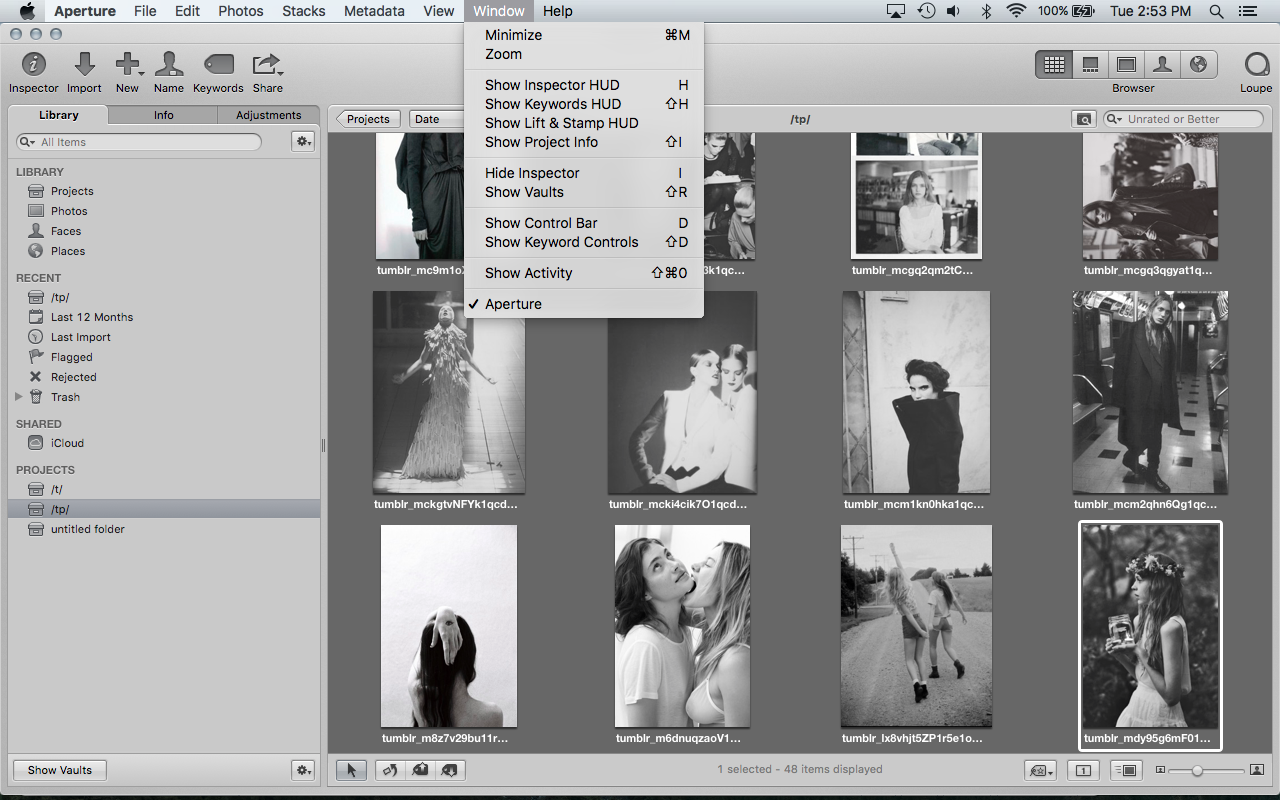The width and height of the screenshot is (1280, 800).
Task: Select the rotate tool in bottom toolbar
Action: coord(389,770)
